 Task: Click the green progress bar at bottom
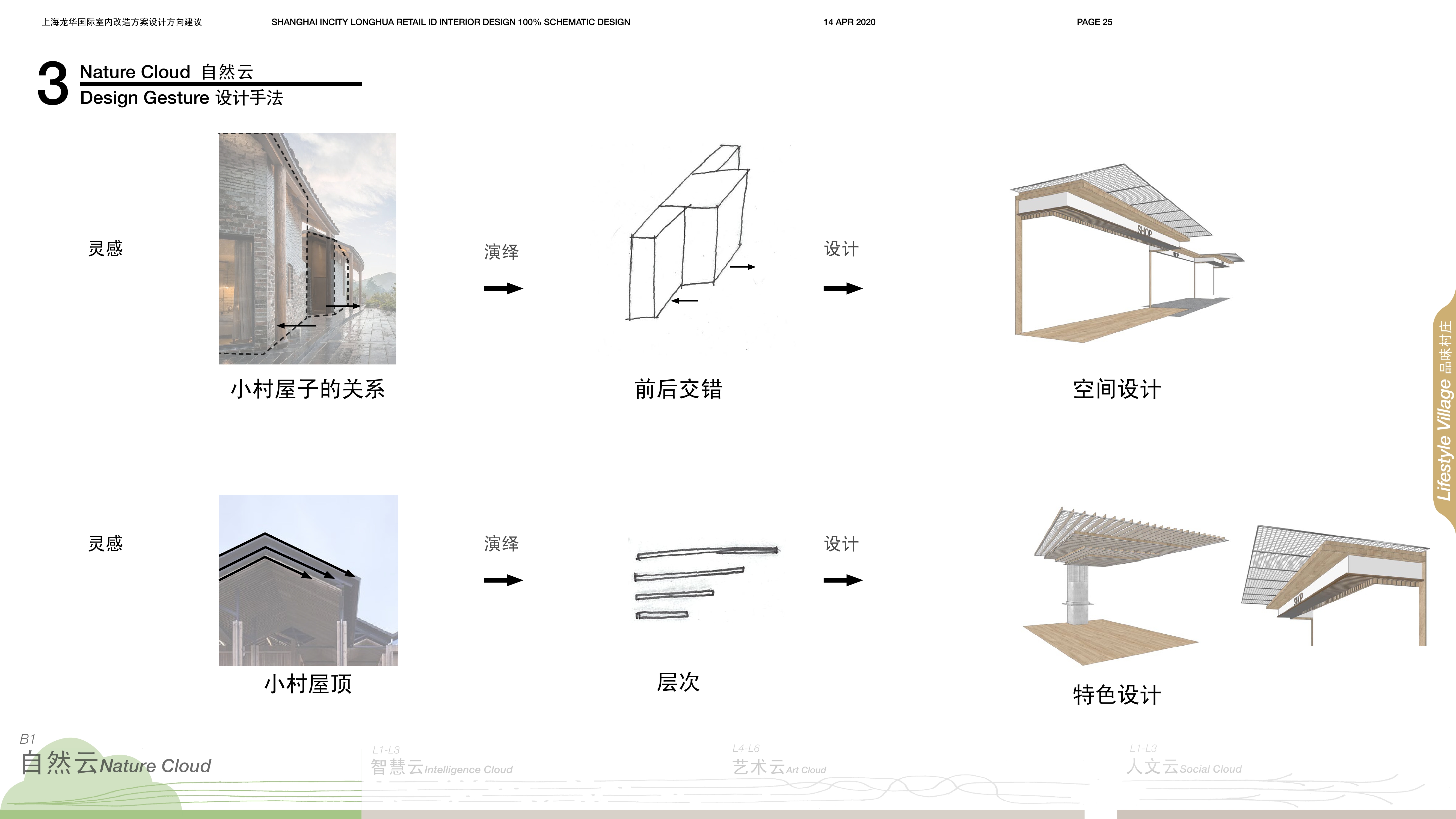tap(181, 814)
